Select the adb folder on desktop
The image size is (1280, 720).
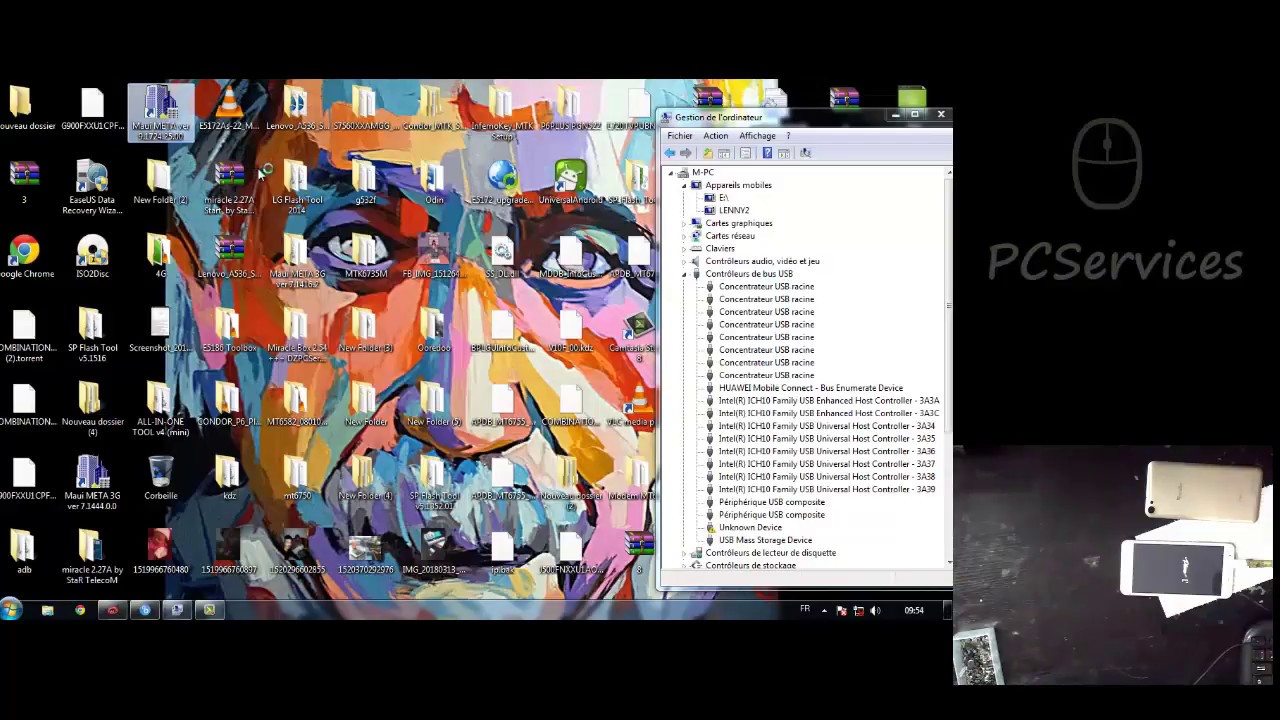(24, 552)
